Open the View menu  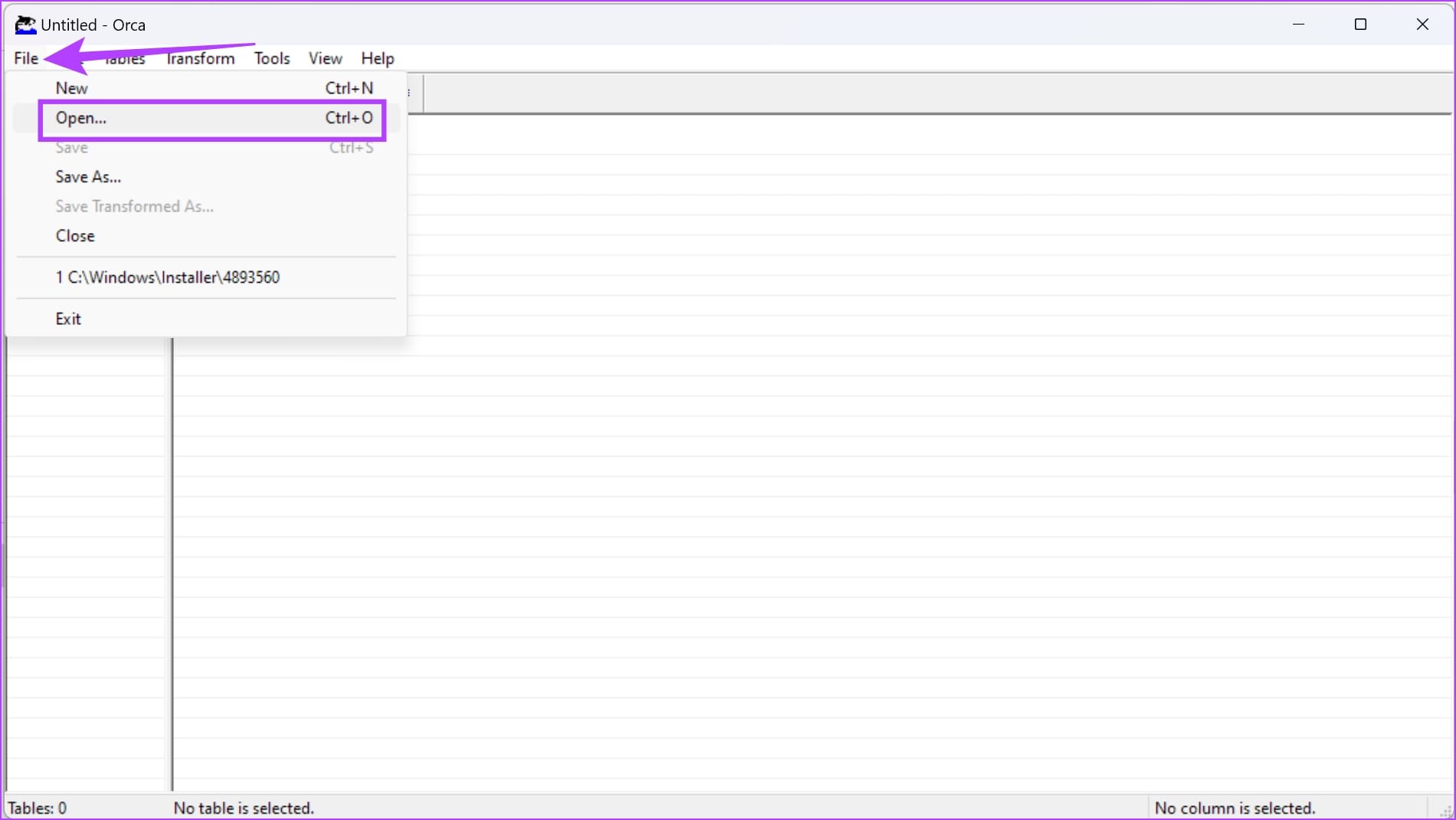coord(325,58)
